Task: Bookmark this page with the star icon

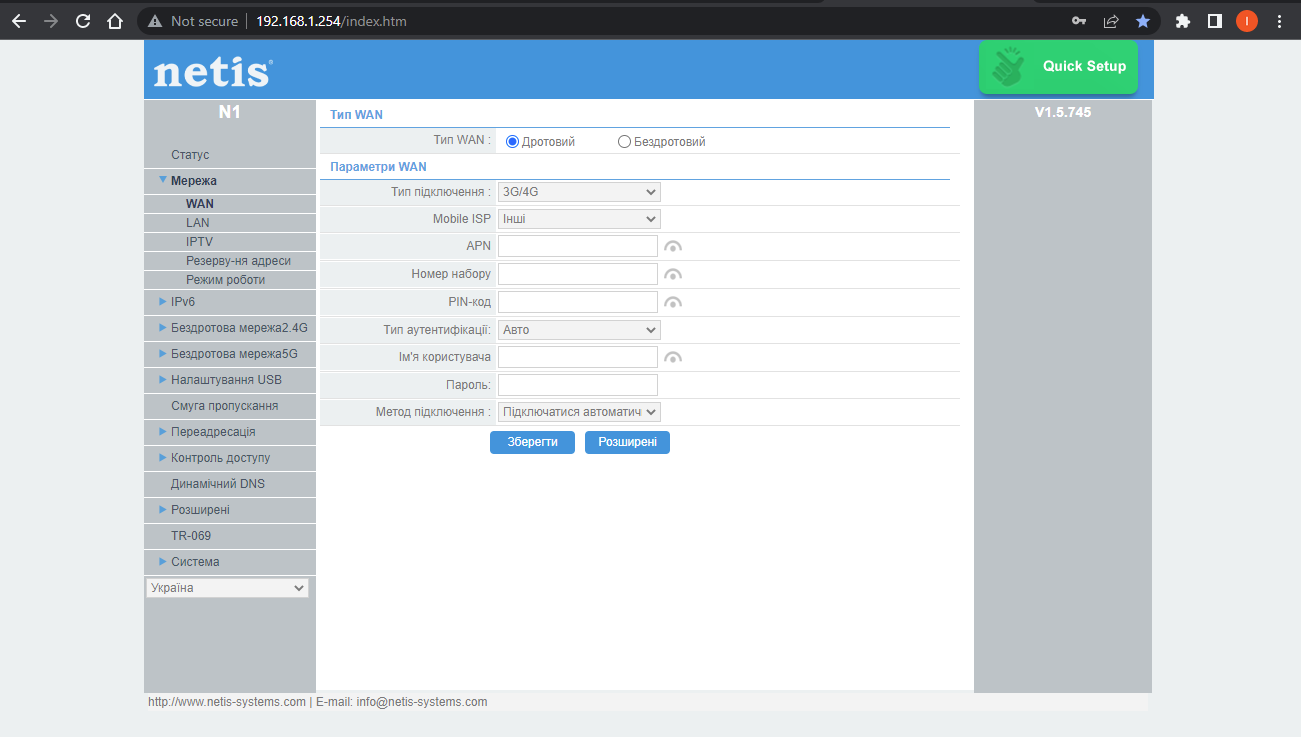Action: [x=1143, y=21]
